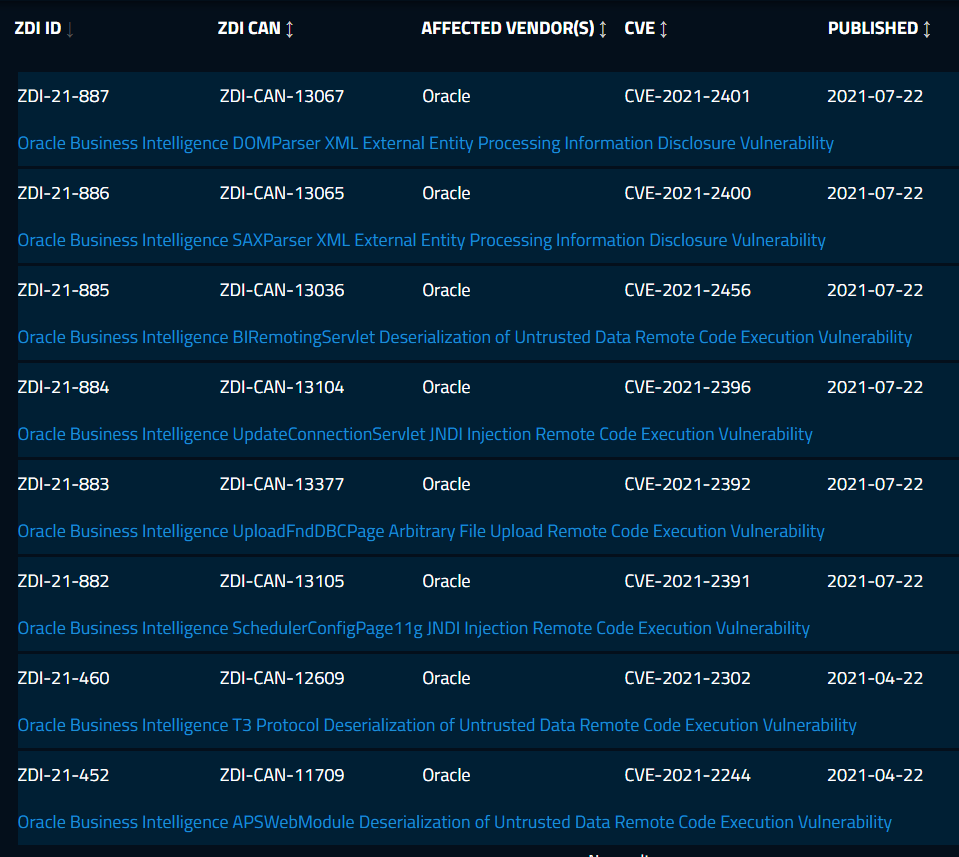Click Oracle vendor in ZDI-21-885 row
The height and width of the screenshot is (857, 959).
pyautogui.click(x=446, y=290)
